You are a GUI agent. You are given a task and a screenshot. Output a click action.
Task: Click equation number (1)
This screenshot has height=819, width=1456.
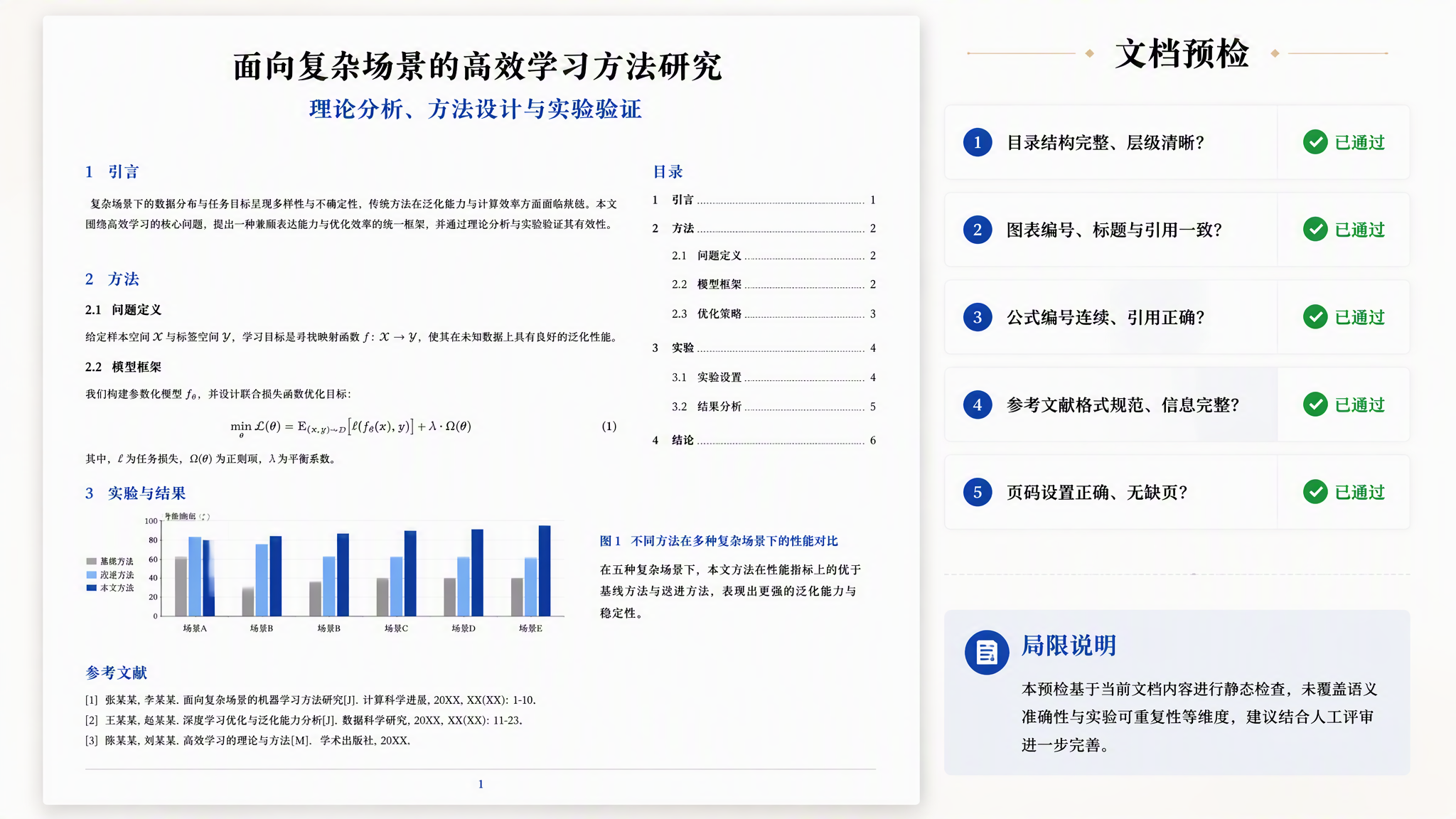[609, 427]
